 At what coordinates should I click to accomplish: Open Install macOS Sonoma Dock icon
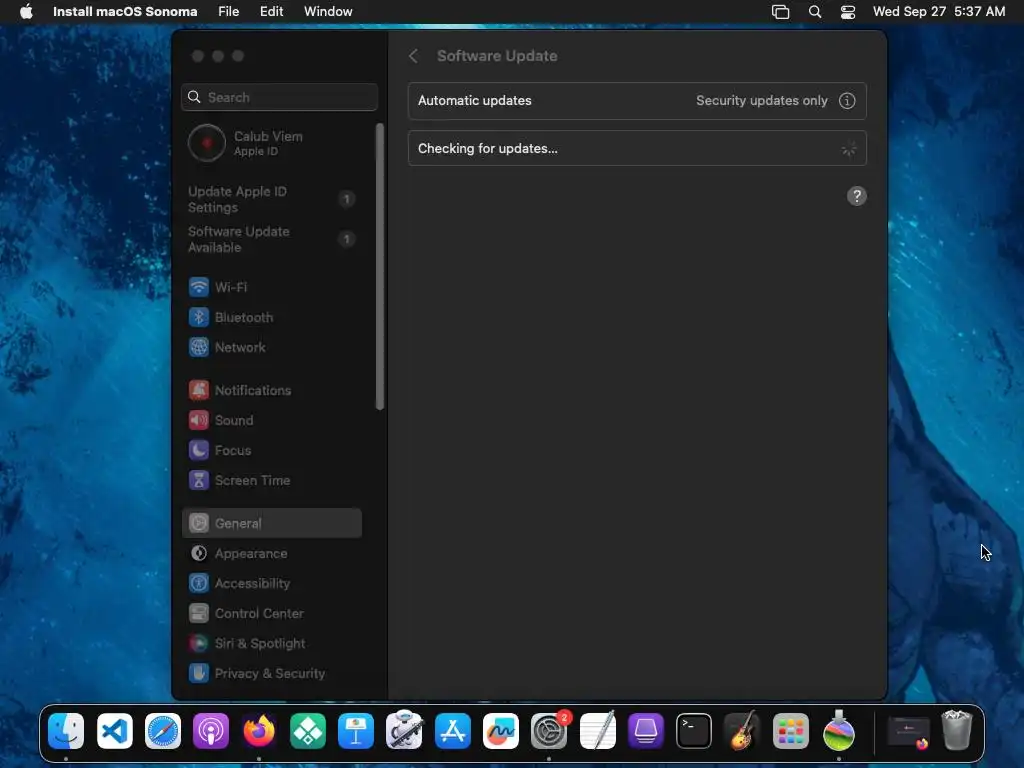point(839,731)
